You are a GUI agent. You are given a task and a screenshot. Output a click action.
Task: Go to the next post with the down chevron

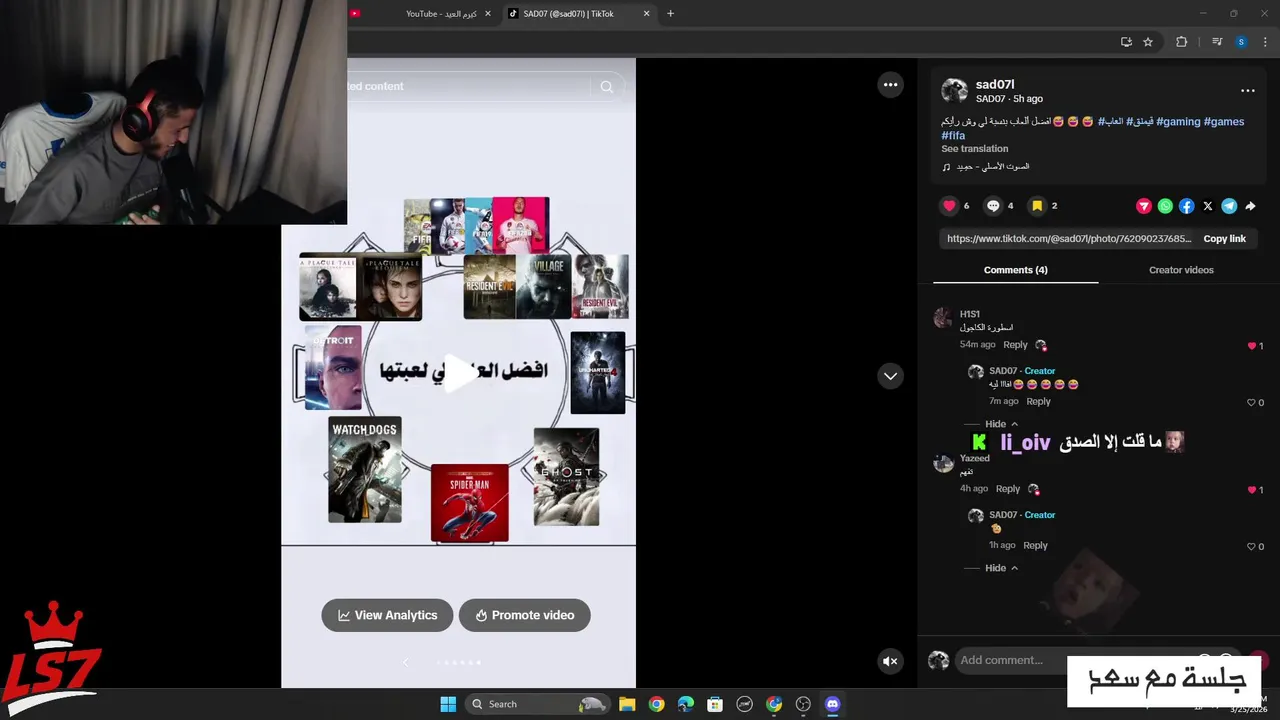point(890,376)
